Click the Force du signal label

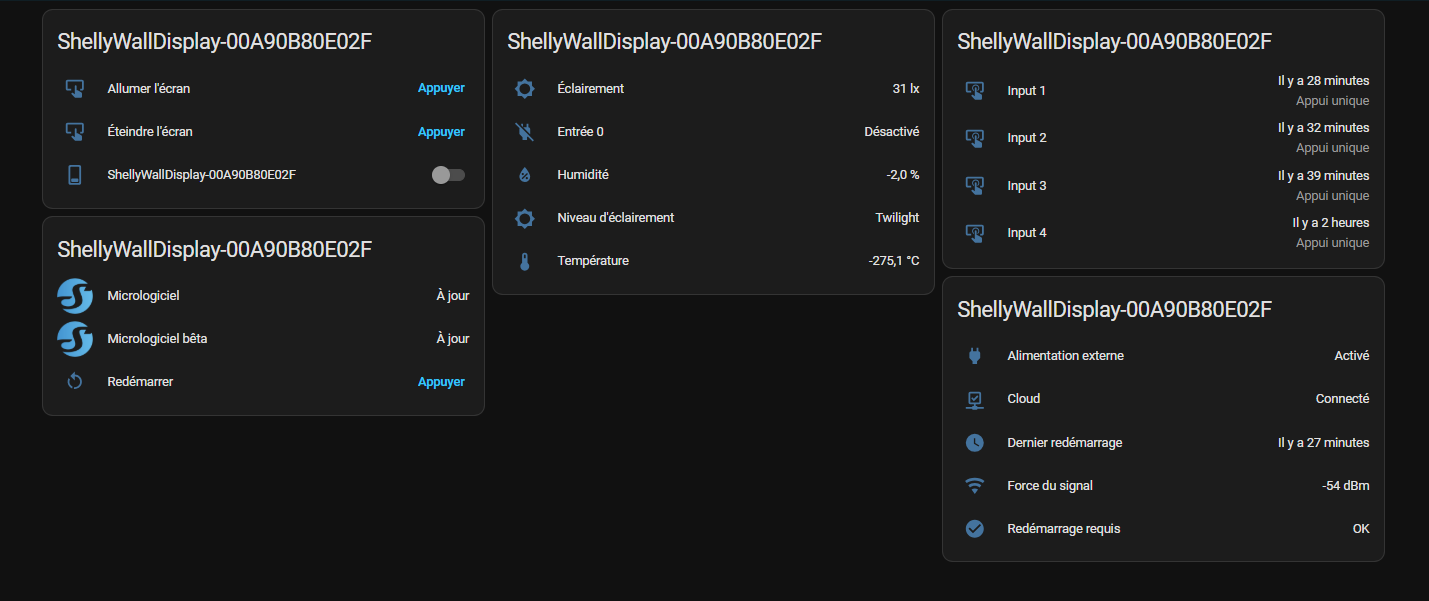click(x=1050, y=485)
